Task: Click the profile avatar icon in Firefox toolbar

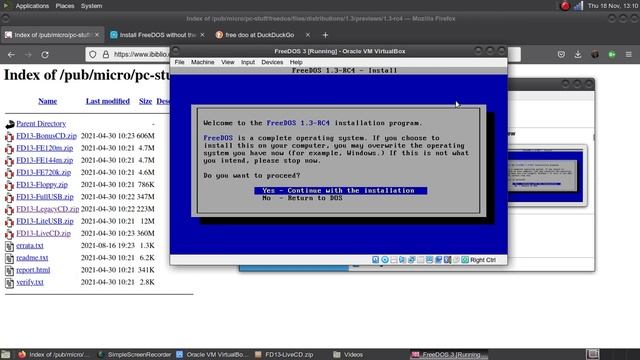Action: (x=595, y=54)
